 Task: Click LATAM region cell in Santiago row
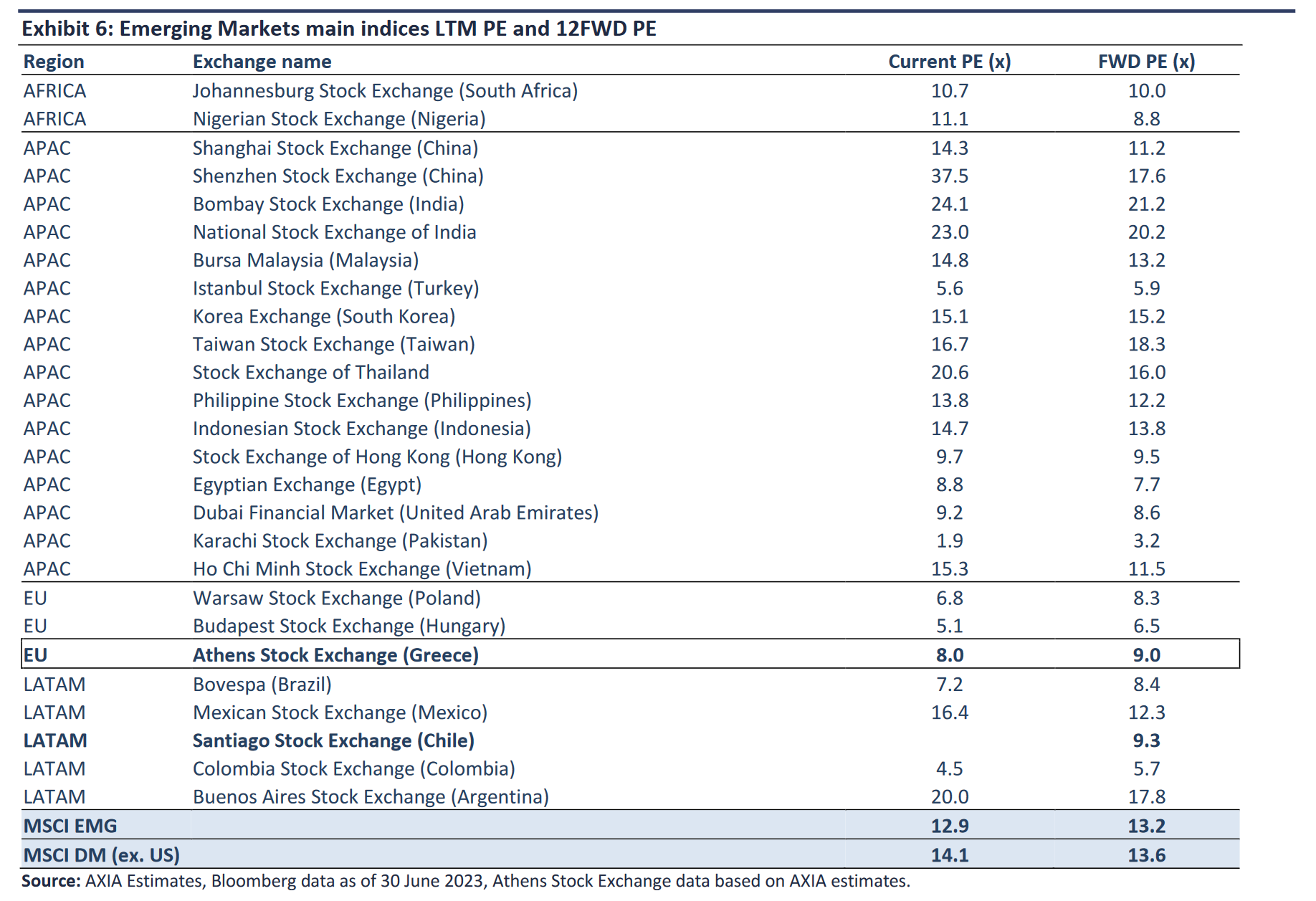pos(55,740)
